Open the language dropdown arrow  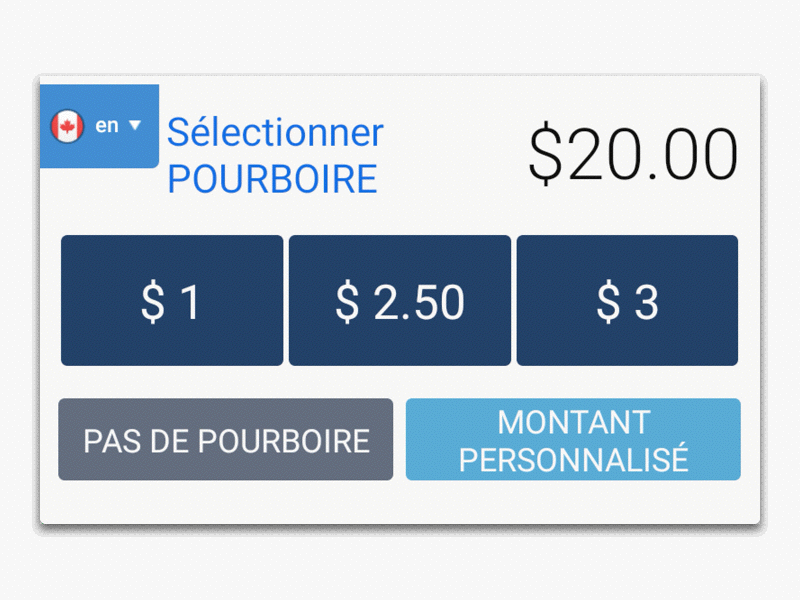(x=135, y=125)
